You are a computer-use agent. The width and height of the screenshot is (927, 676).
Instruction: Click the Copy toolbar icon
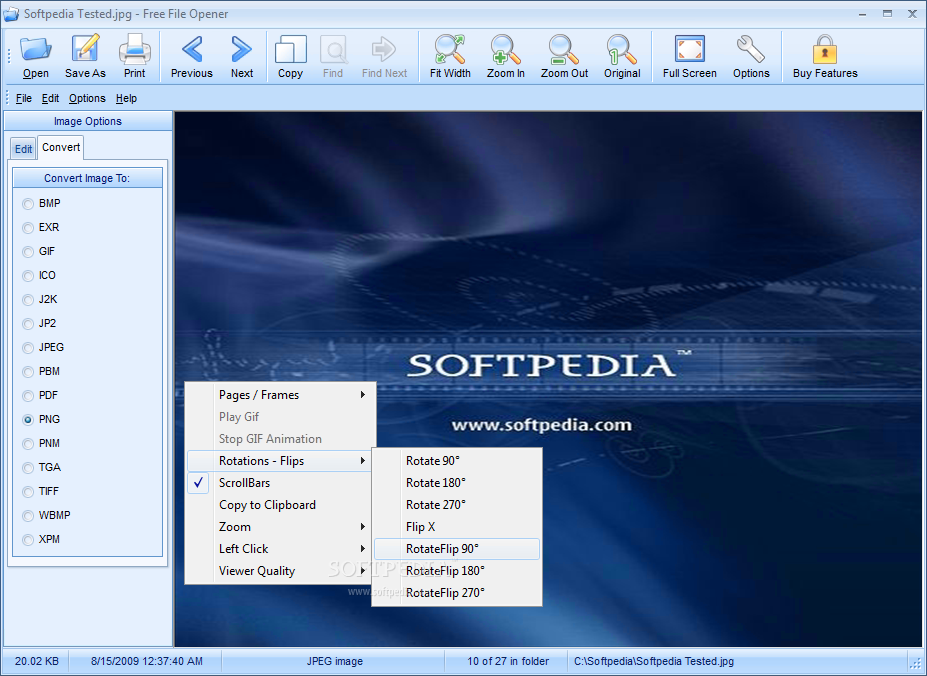(290, 49)
